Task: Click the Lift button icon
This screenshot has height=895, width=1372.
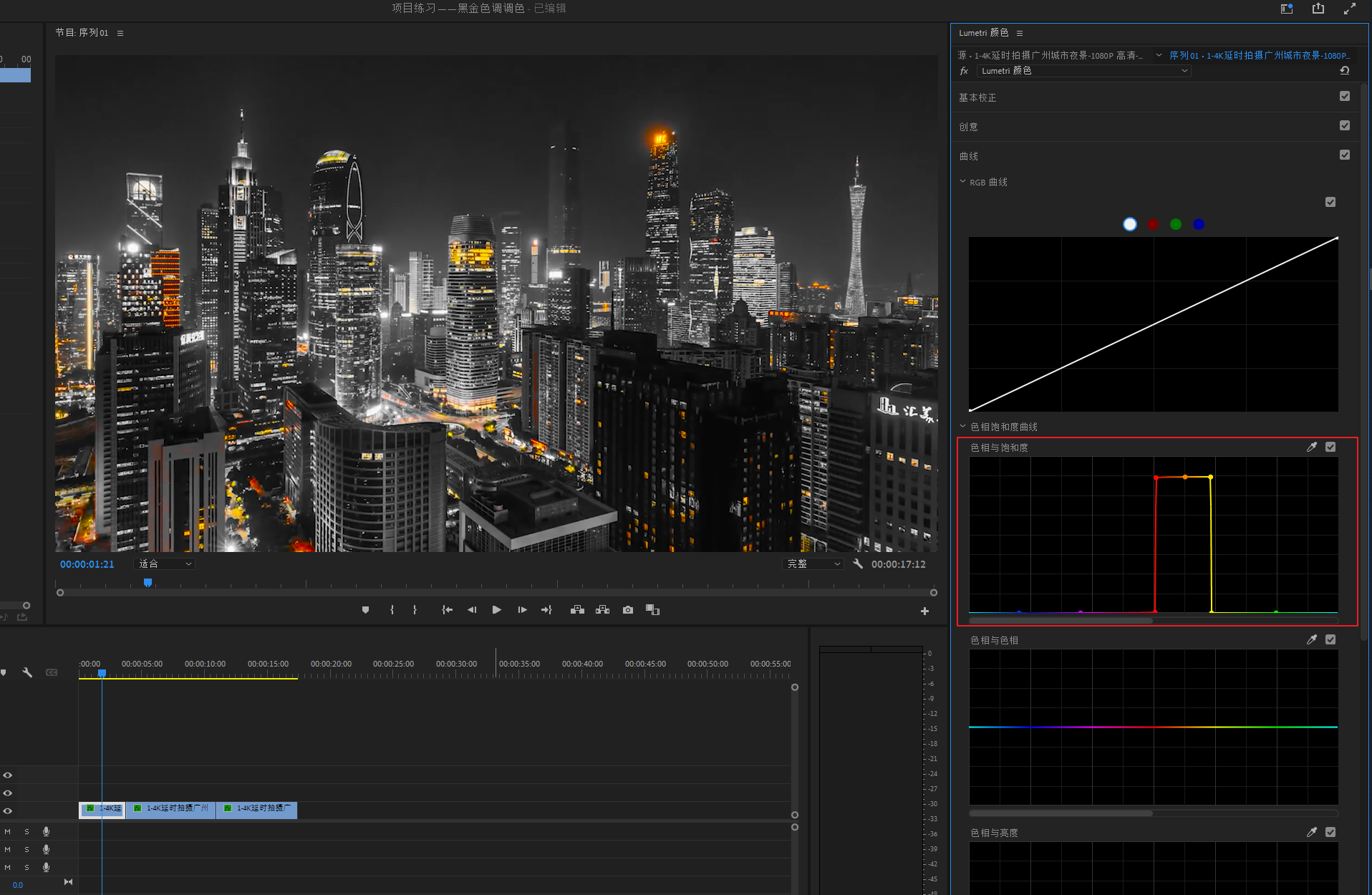Action: [577, 610]
